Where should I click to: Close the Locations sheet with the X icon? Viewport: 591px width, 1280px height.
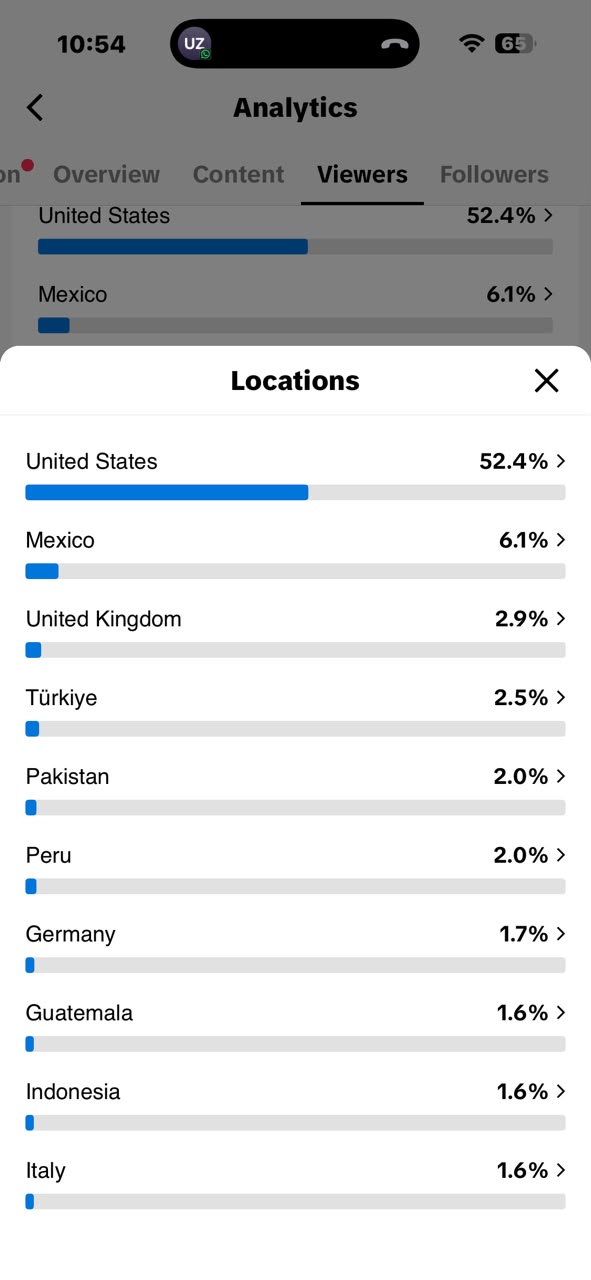click(546, 380)
